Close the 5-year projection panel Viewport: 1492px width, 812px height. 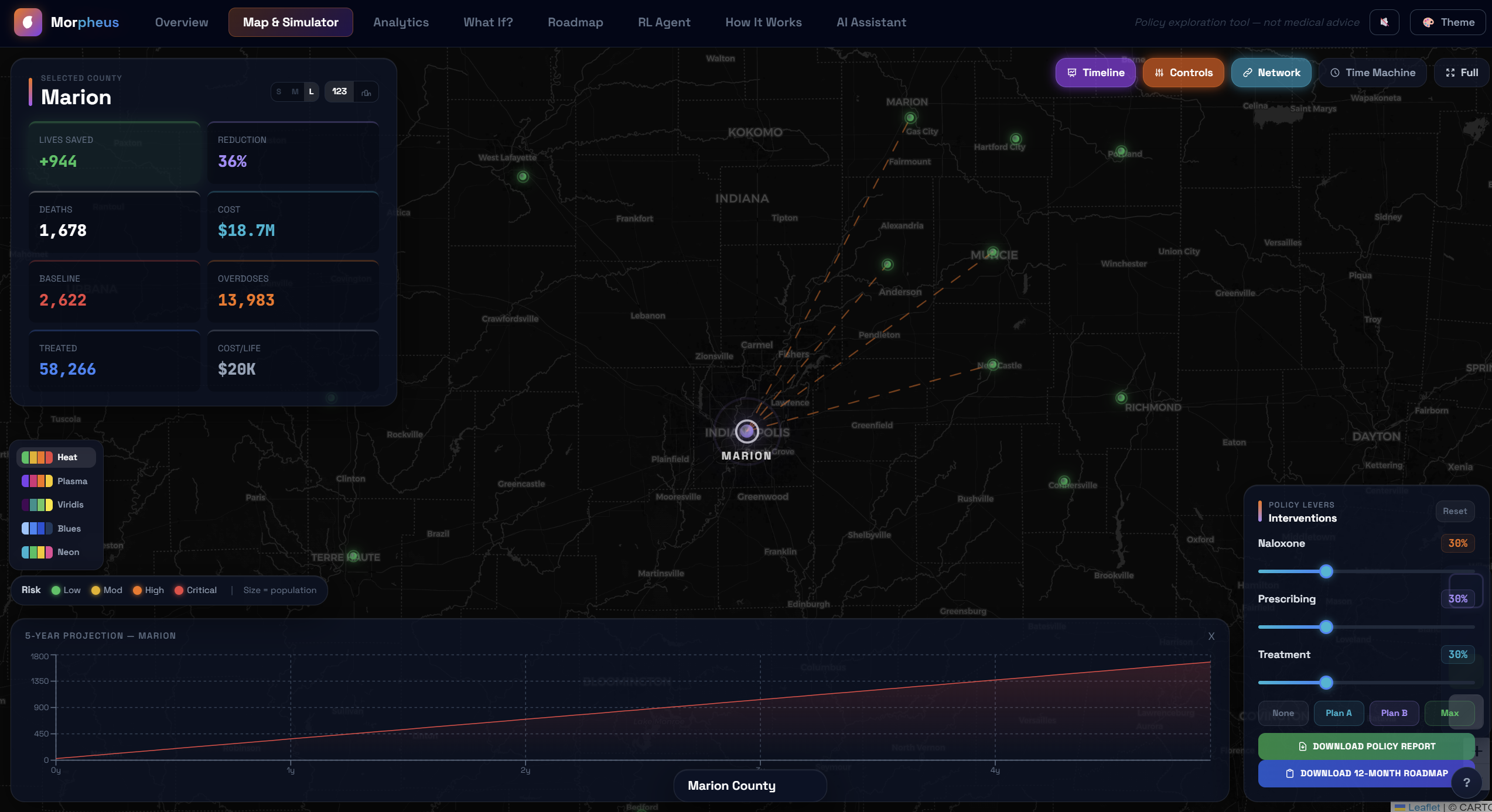click(1211, 636)
